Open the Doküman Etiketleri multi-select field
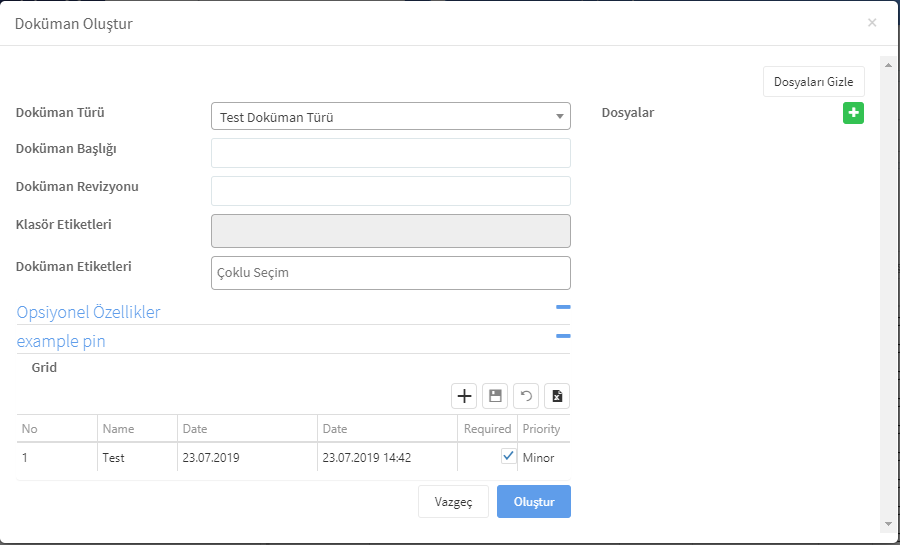 391,273
